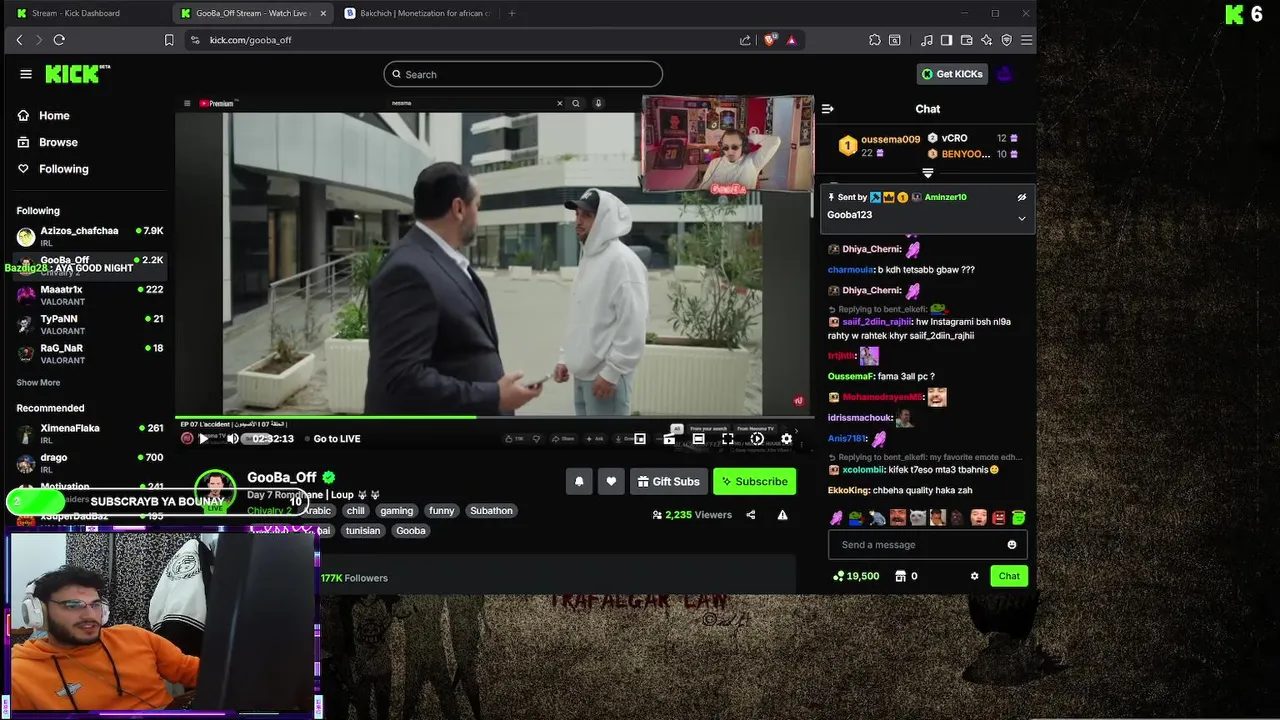This screenshot has height=720, width=1280.
Task: Click the bookmark icon in address bar
Action: click(x=169, y=40)
